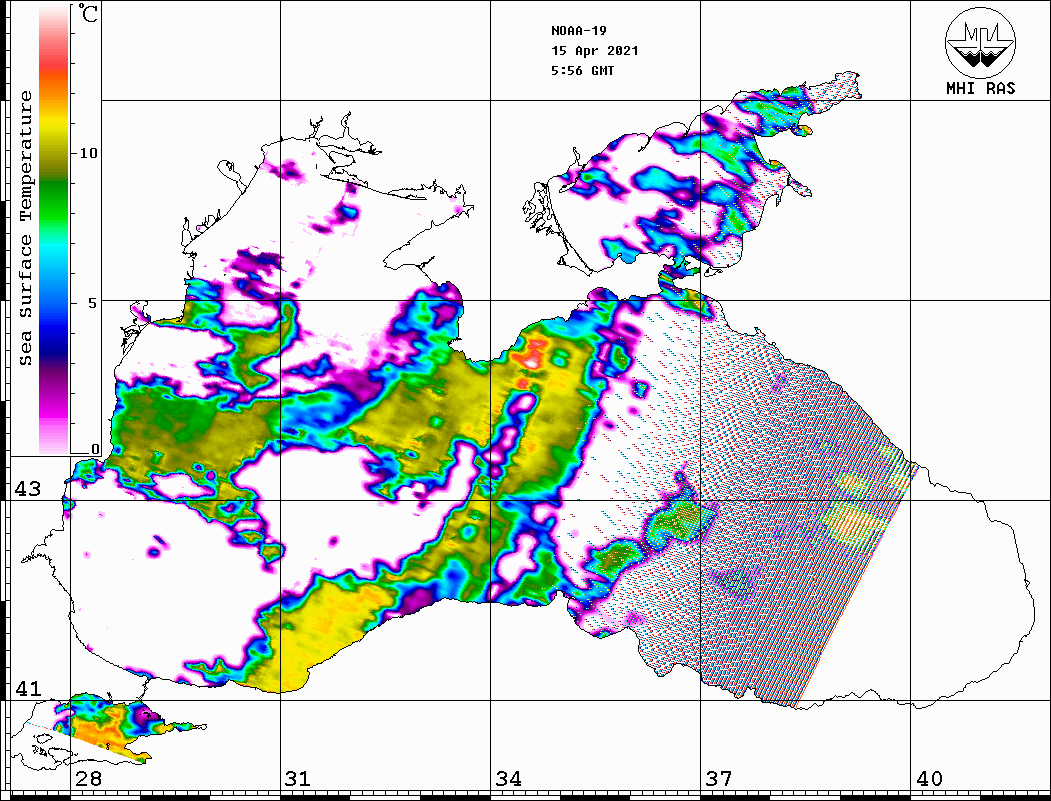Click the longitude label '28'

tap(88, 778)
